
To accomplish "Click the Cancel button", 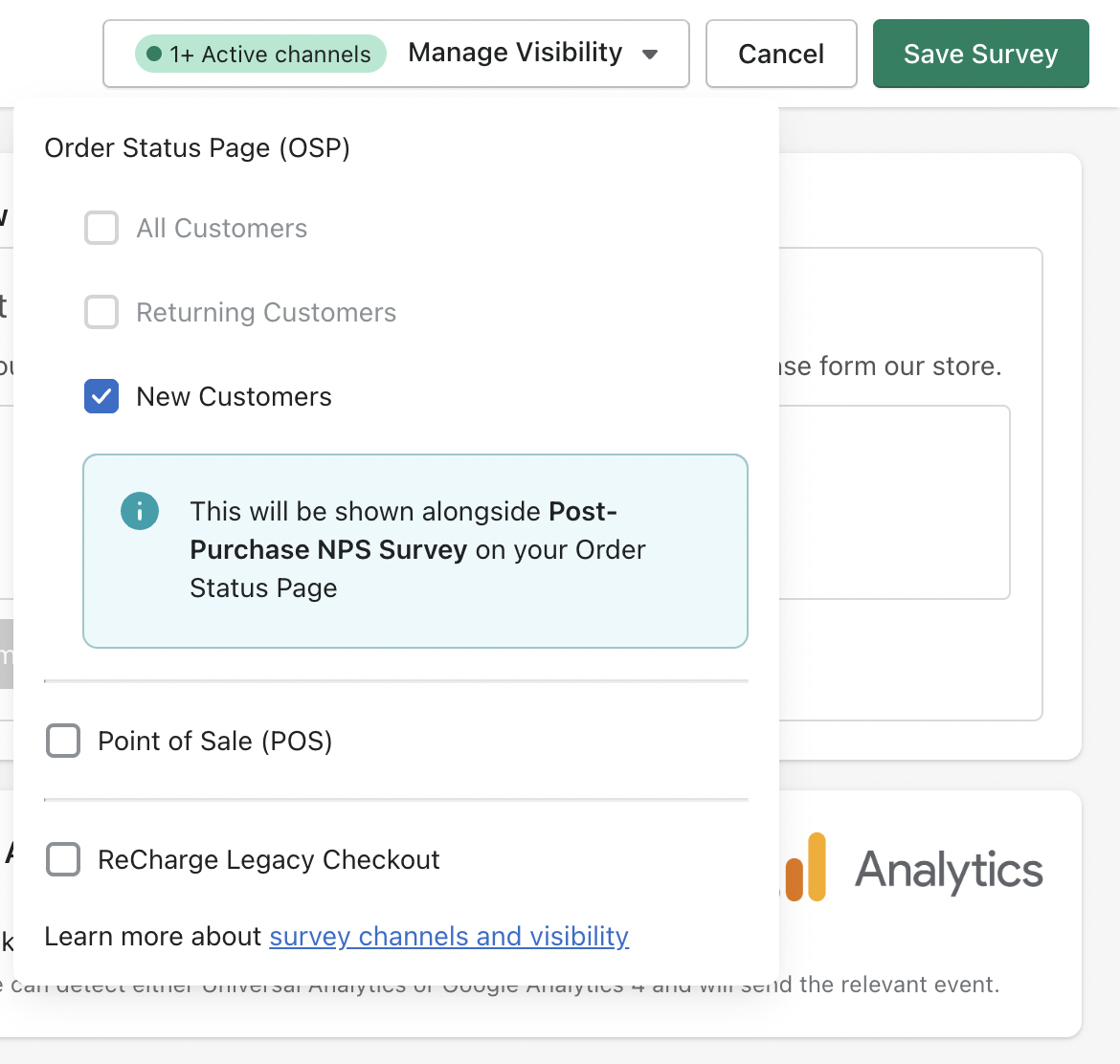I will click(781, 54).
